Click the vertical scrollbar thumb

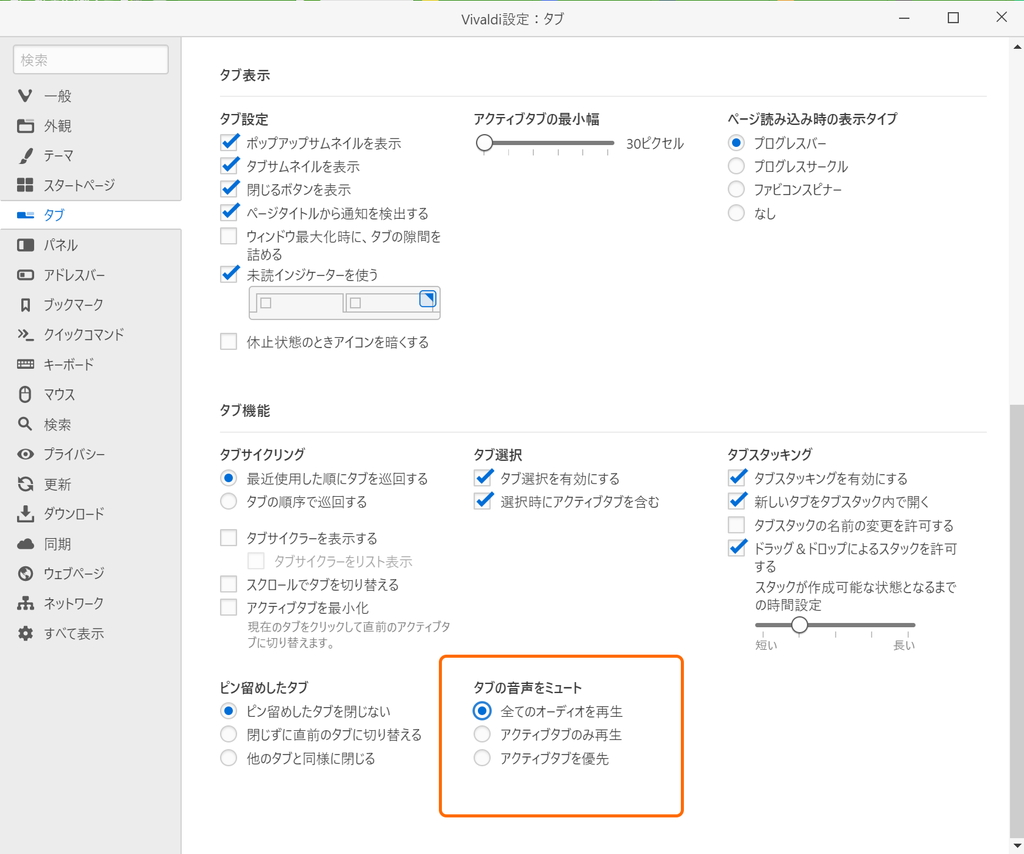1017,620
